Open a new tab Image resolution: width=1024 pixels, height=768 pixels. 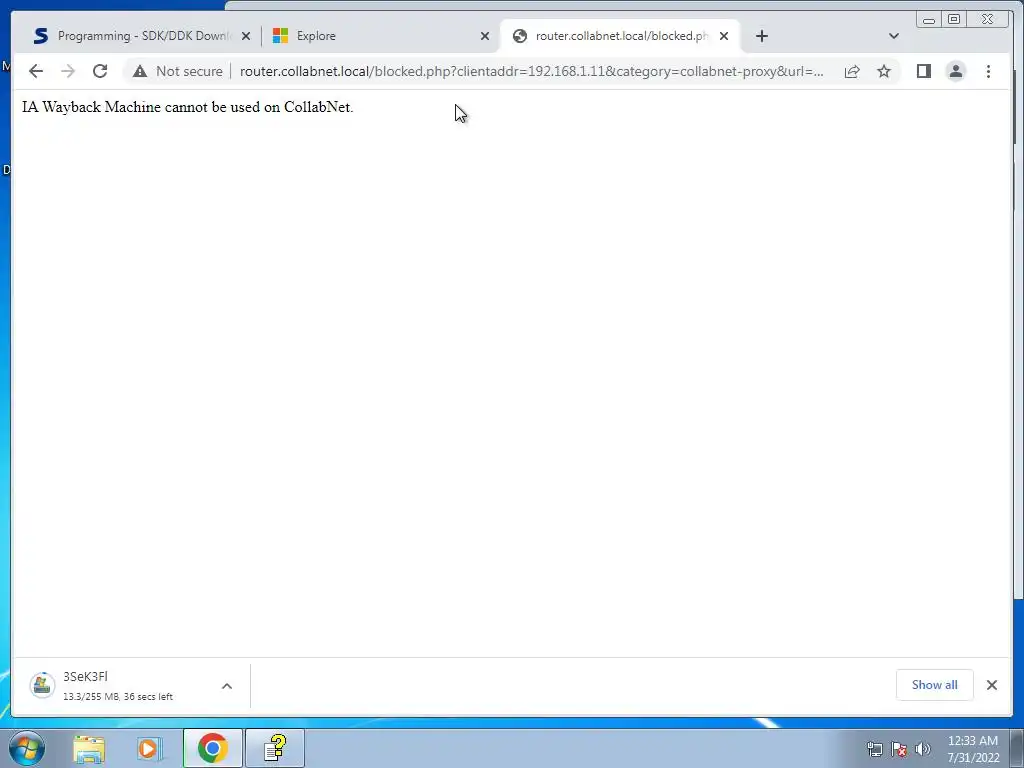[x=761, y=36]
